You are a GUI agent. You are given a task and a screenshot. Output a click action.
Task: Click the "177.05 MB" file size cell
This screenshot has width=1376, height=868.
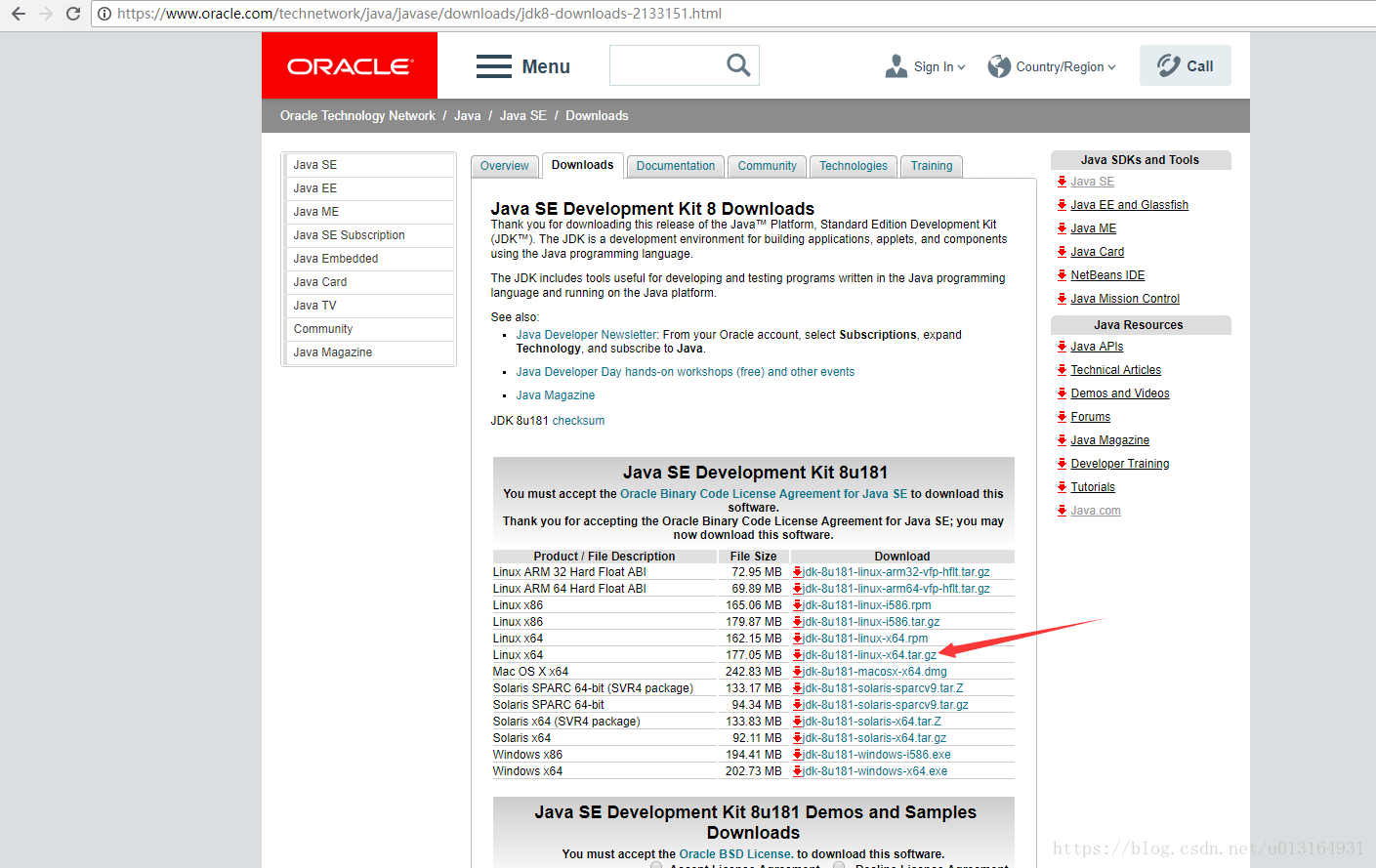pos(754,655)
